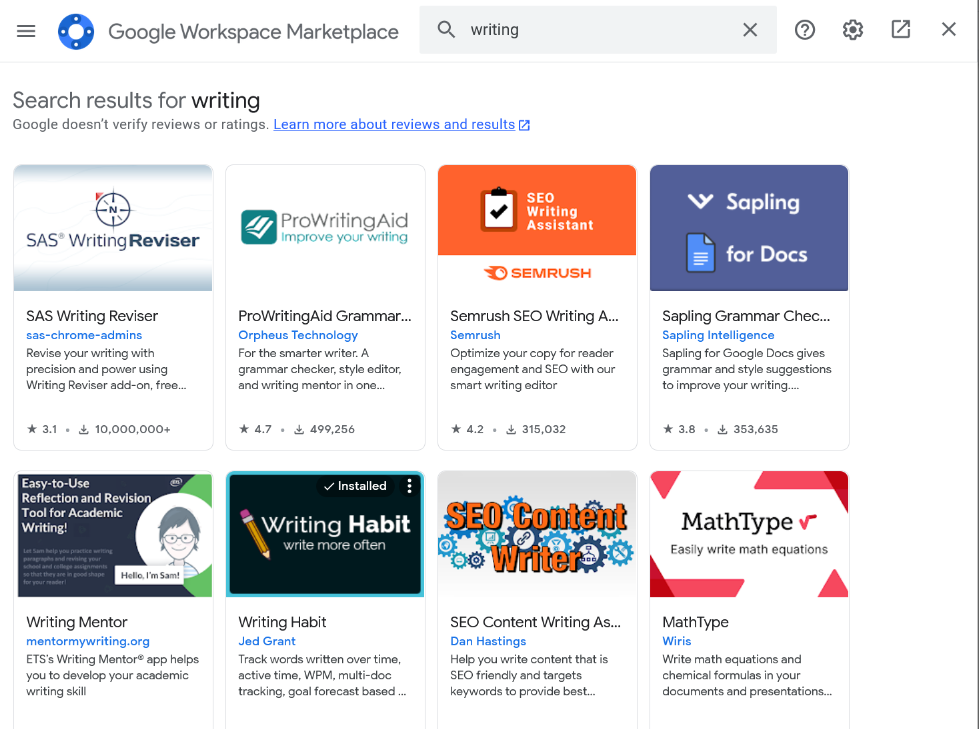
Task: Select the 'Writing Mentor' card title
Action: click(x=77, y=622)
